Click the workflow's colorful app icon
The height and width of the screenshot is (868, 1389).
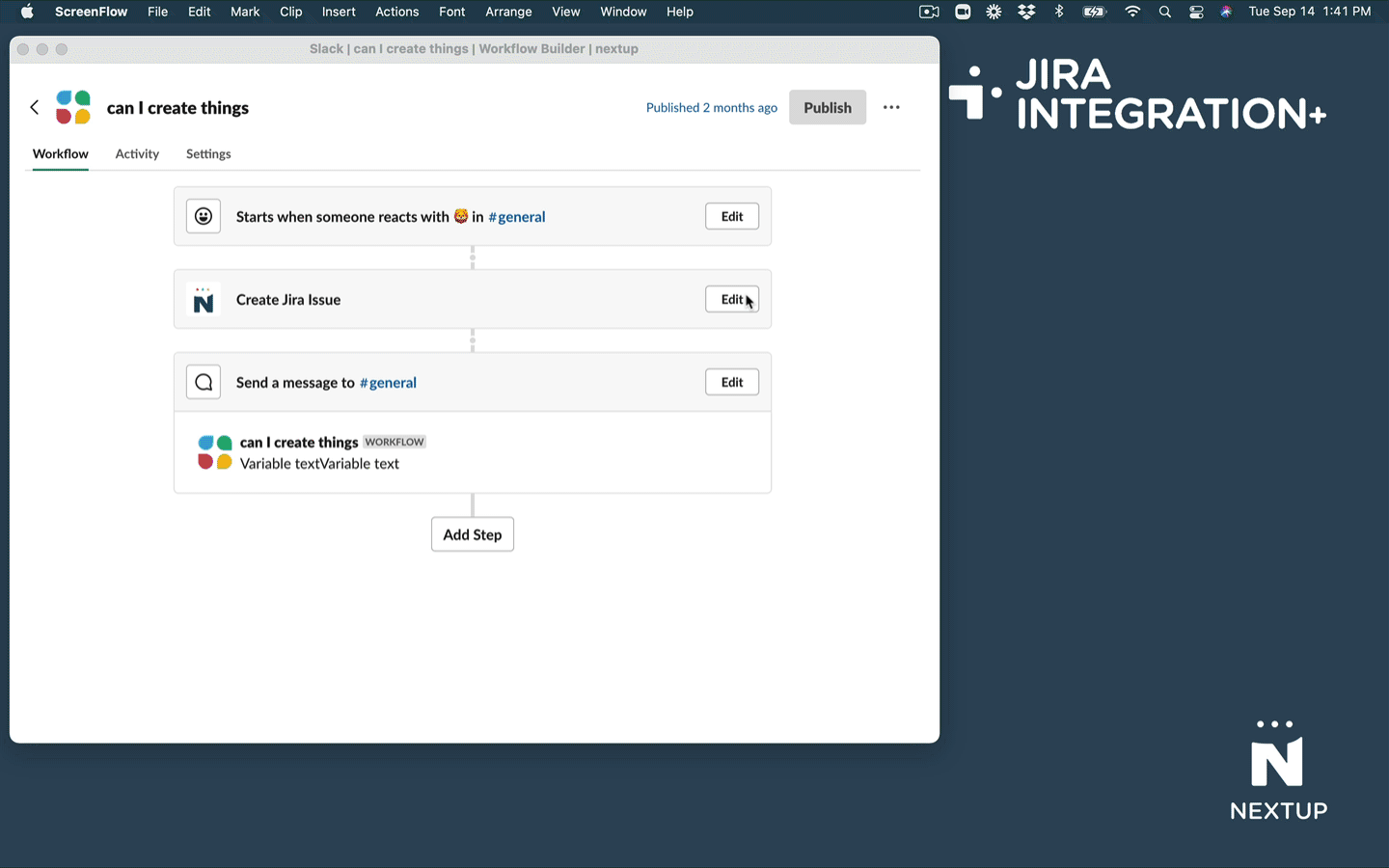(x=73, y=107)
